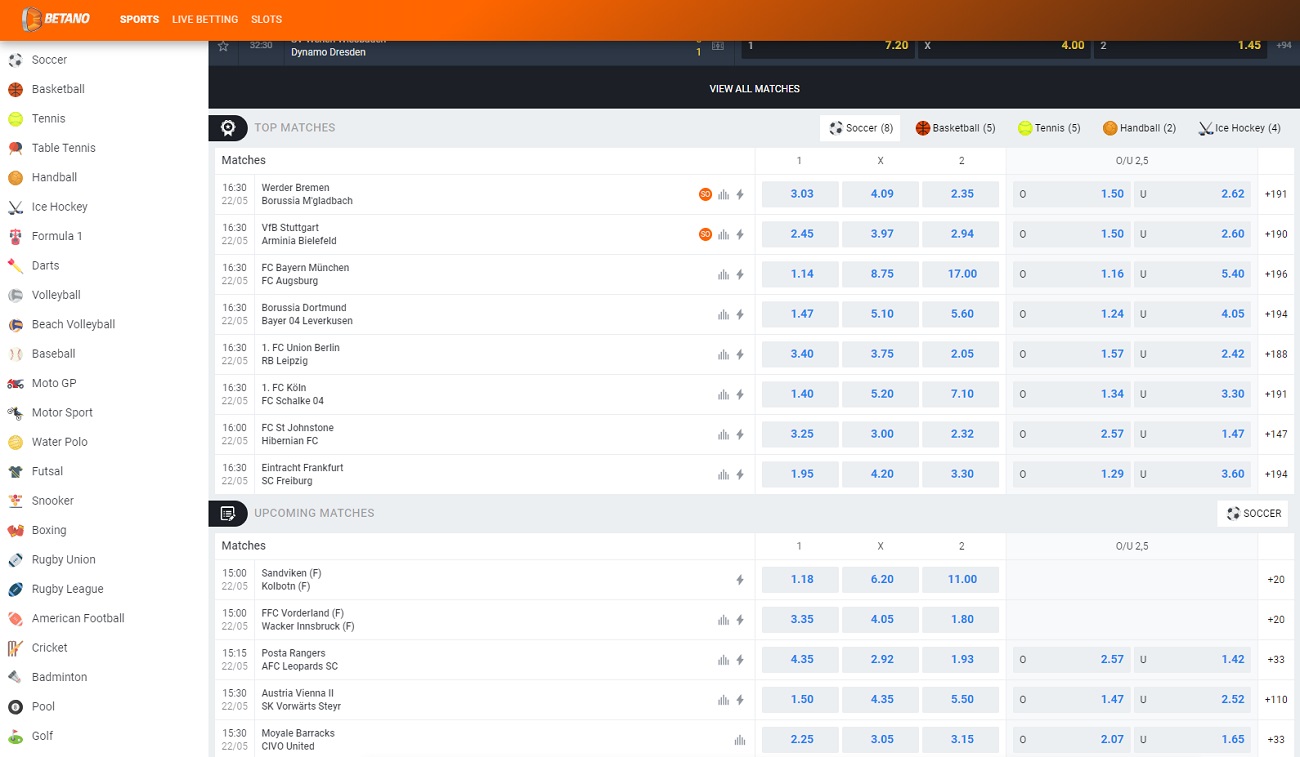Open stats icon for Werder Bremen match

click(723, 195)
